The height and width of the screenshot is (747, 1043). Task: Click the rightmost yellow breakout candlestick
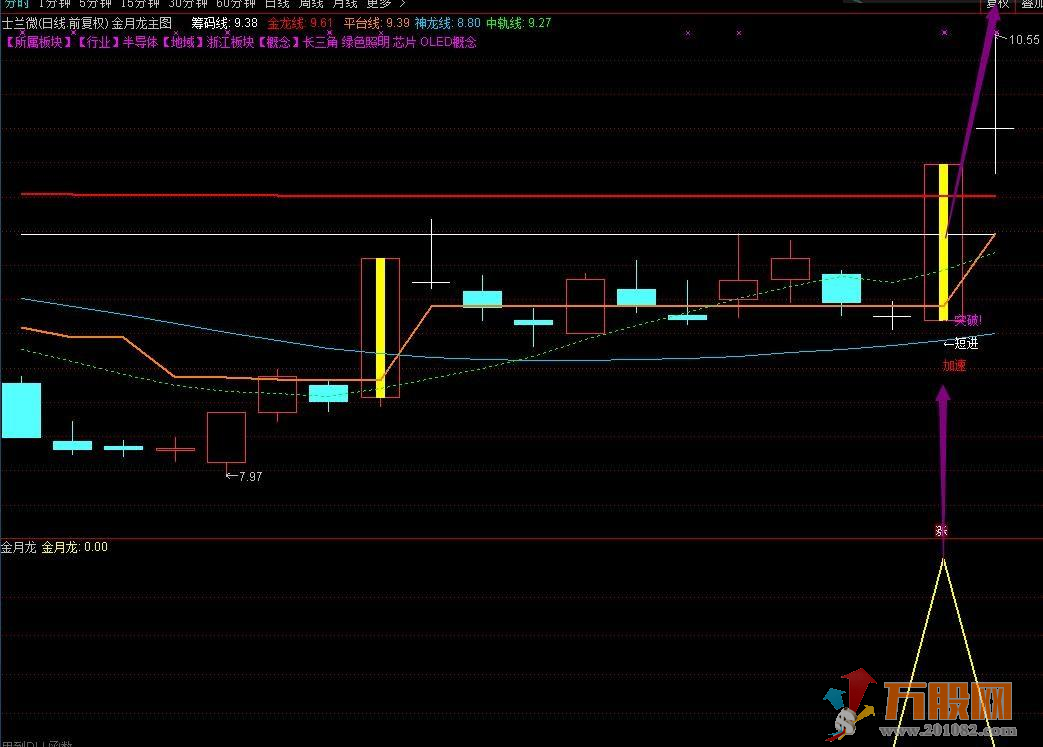coord(943,242)
